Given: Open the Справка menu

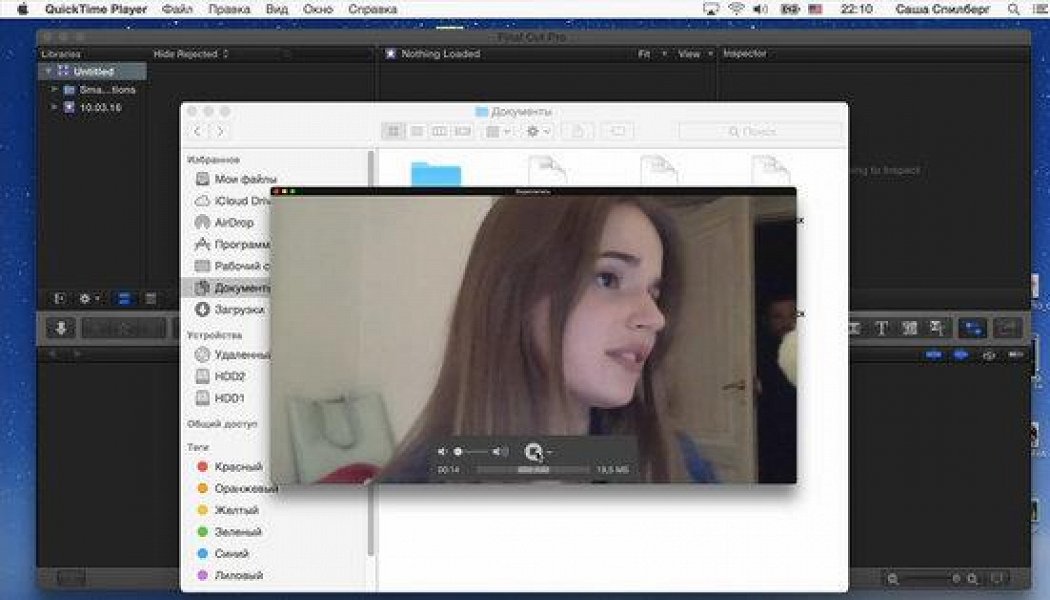Looking at the screenshot, I should coord(372,9).
